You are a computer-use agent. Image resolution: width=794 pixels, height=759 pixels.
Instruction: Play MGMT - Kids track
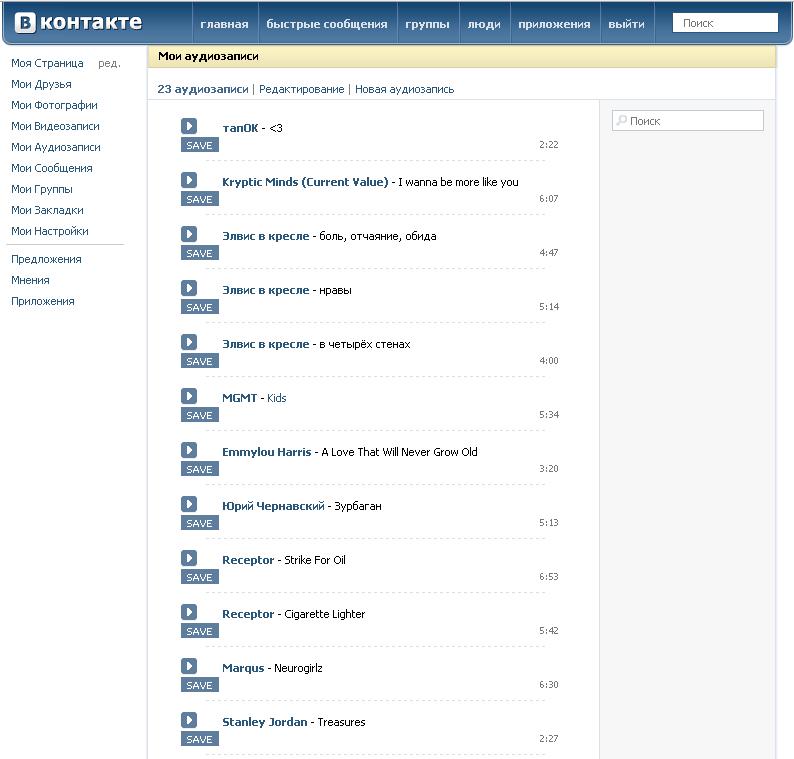click(x=189, y=396)
